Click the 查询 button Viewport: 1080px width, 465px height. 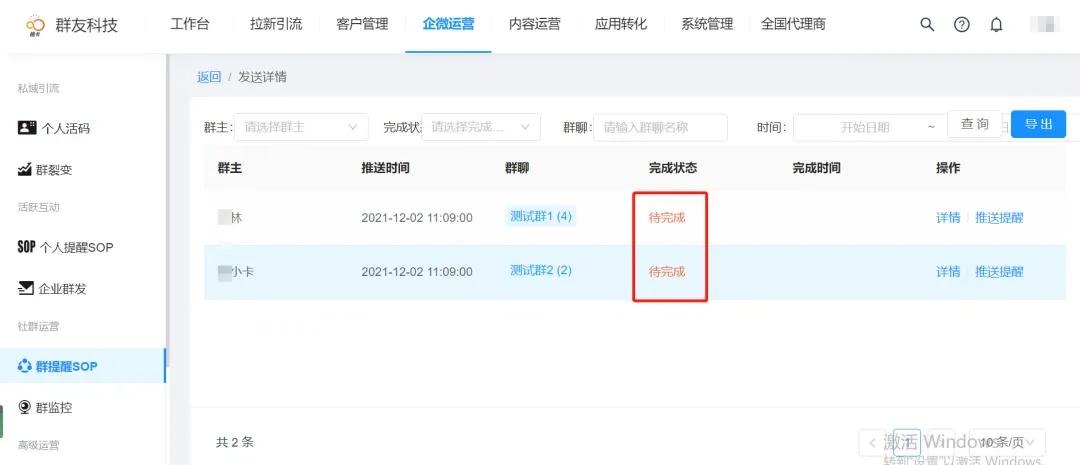pyautogui.click(x=975, y=124)
